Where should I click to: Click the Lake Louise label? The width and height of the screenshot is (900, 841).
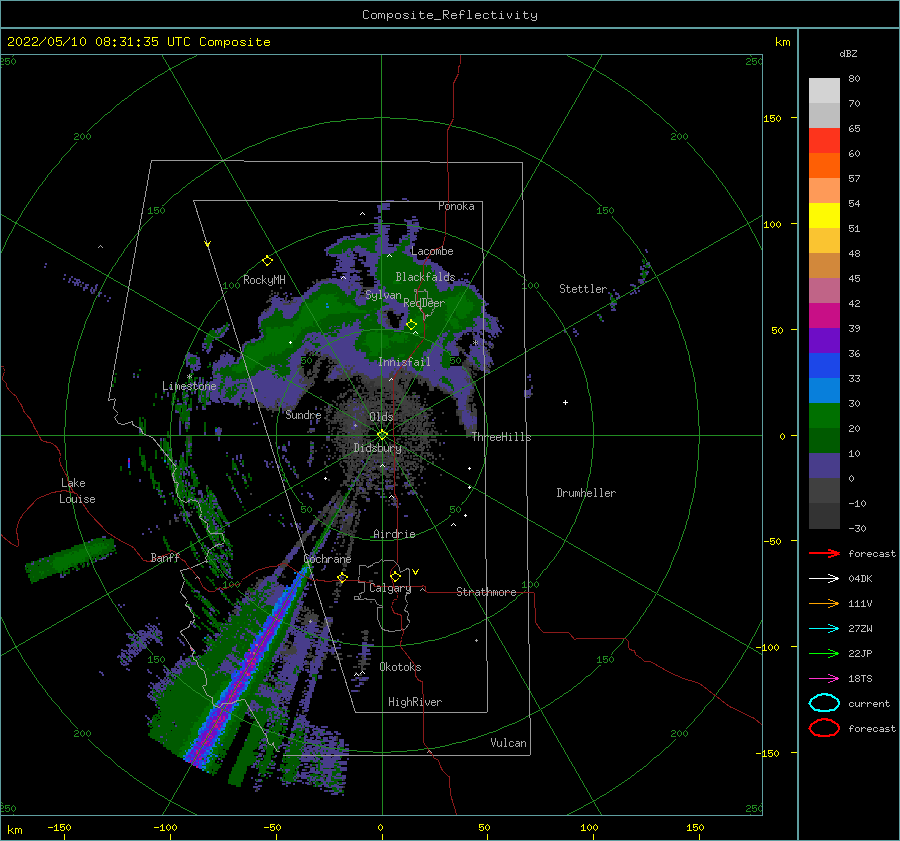pyautogui.click(x=77, y=491)
